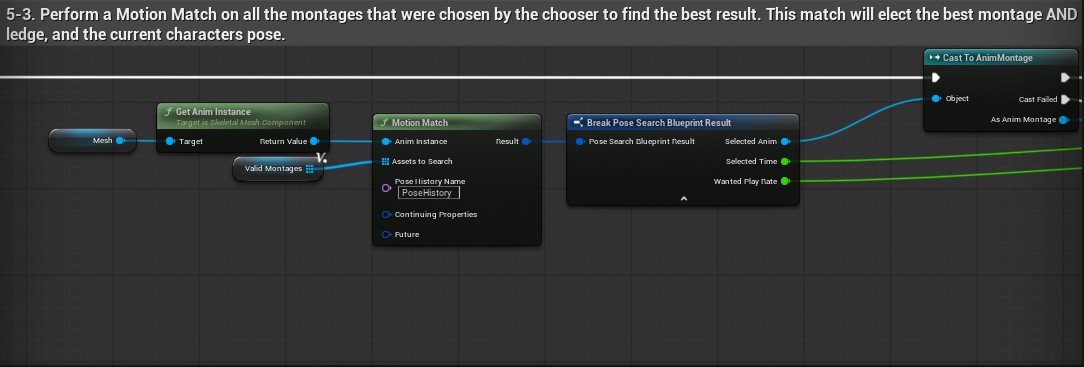1084x367 pixels.
Task: Click the Valid Montages array output pin
Action: tap(309, 168)
